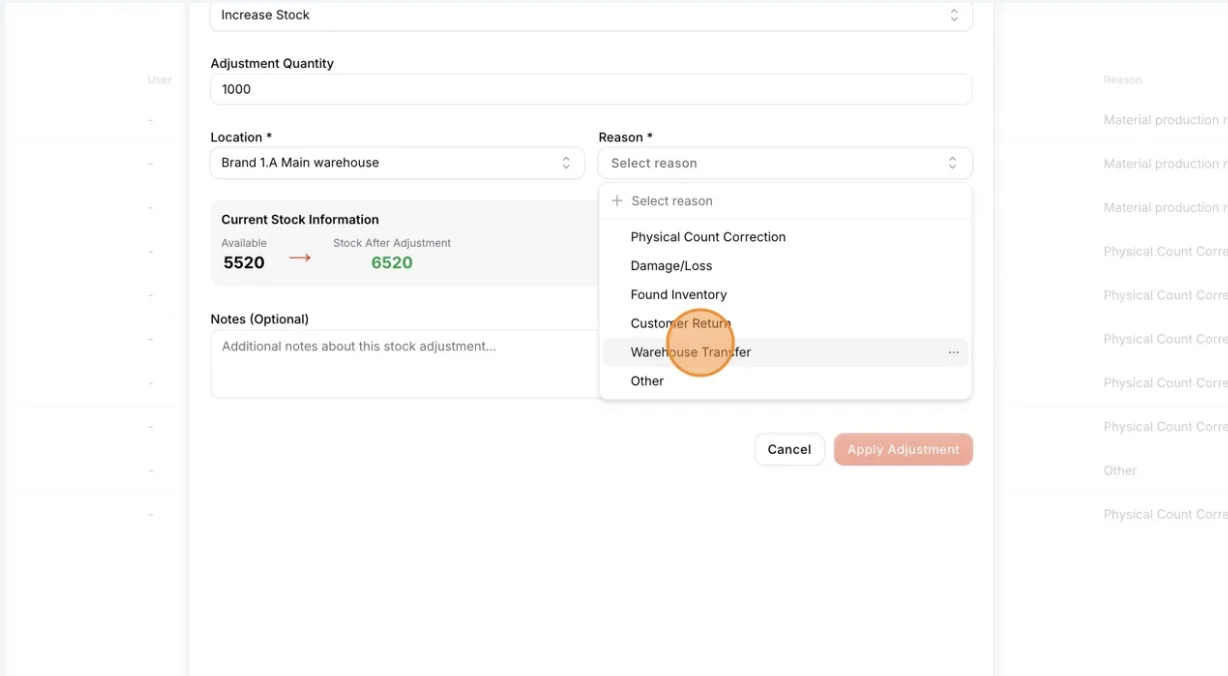The width and height of the screenshot is (1228, 676).
Task: Select the Damage/Loss reason option
Action: 785,266
